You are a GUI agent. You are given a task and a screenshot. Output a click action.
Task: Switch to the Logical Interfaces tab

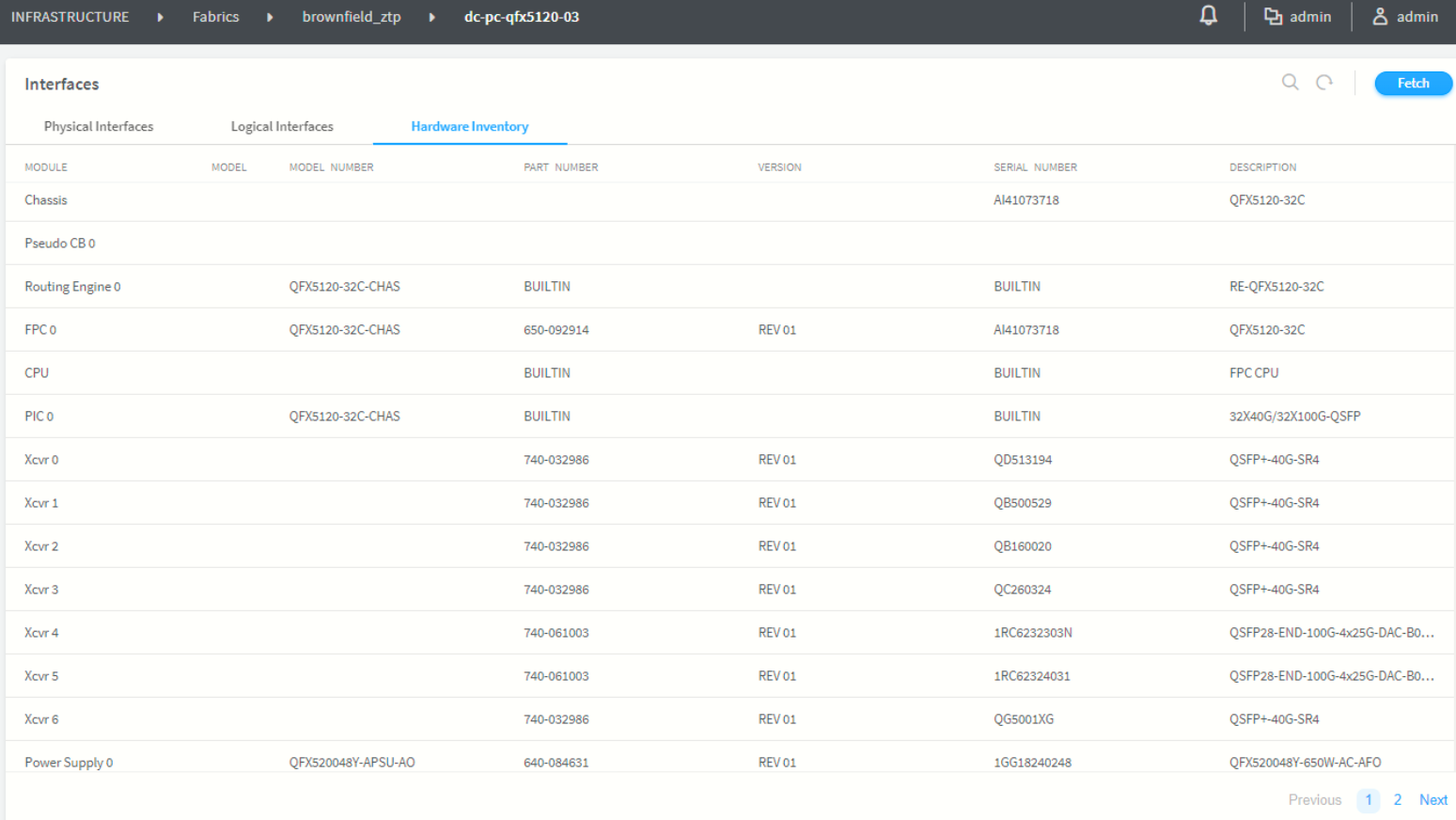282,126
